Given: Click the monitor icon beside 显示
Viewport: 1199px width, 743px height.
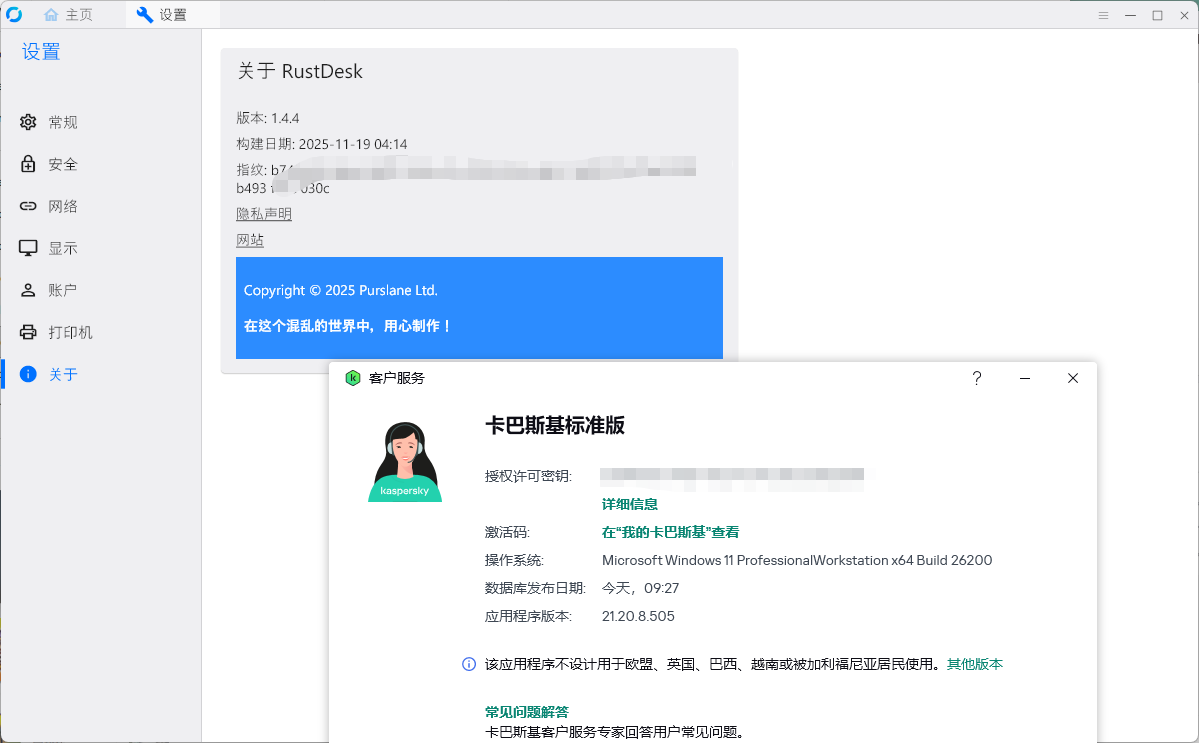Looking at the screenshot, I should 28,248.
